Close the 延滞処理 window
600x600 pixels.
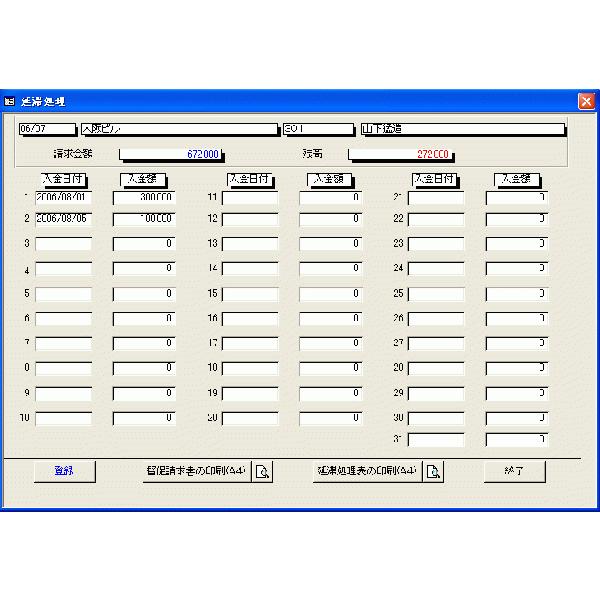[586, 101]
